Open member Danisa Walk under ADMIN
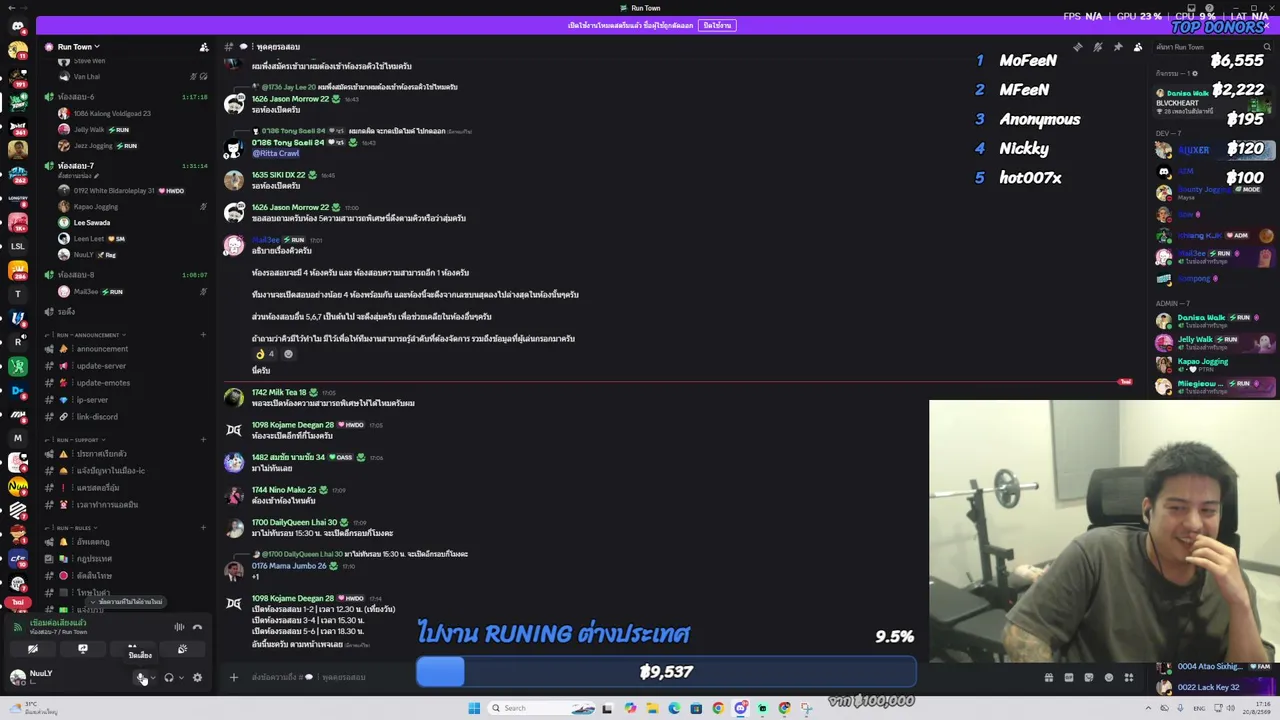This screenshot has width=1280, height=720. tap(1214, 321)
